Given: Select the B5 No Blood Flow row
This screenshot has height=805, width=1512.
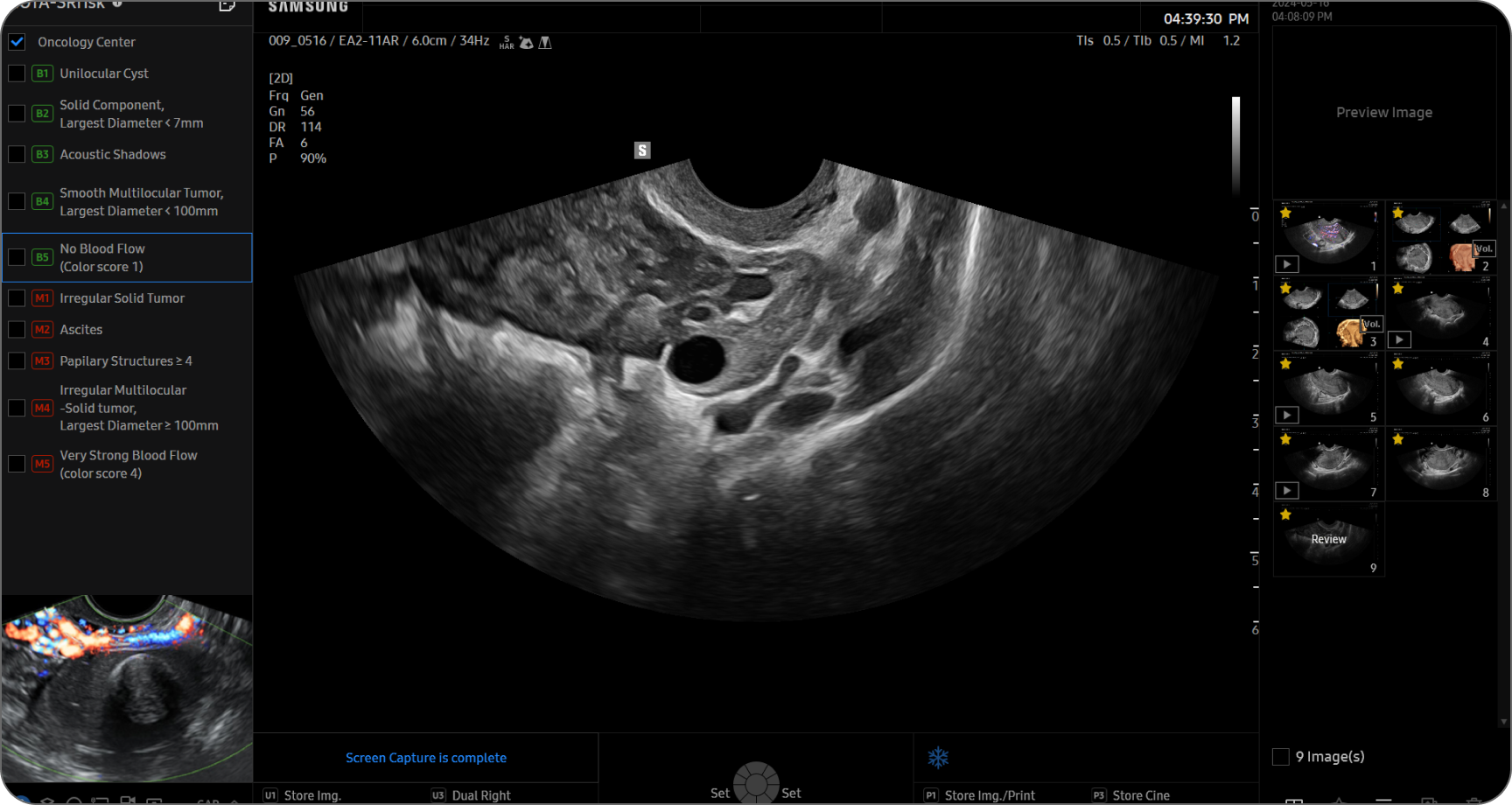Looking at the screenshot, I should click(127, 257).
